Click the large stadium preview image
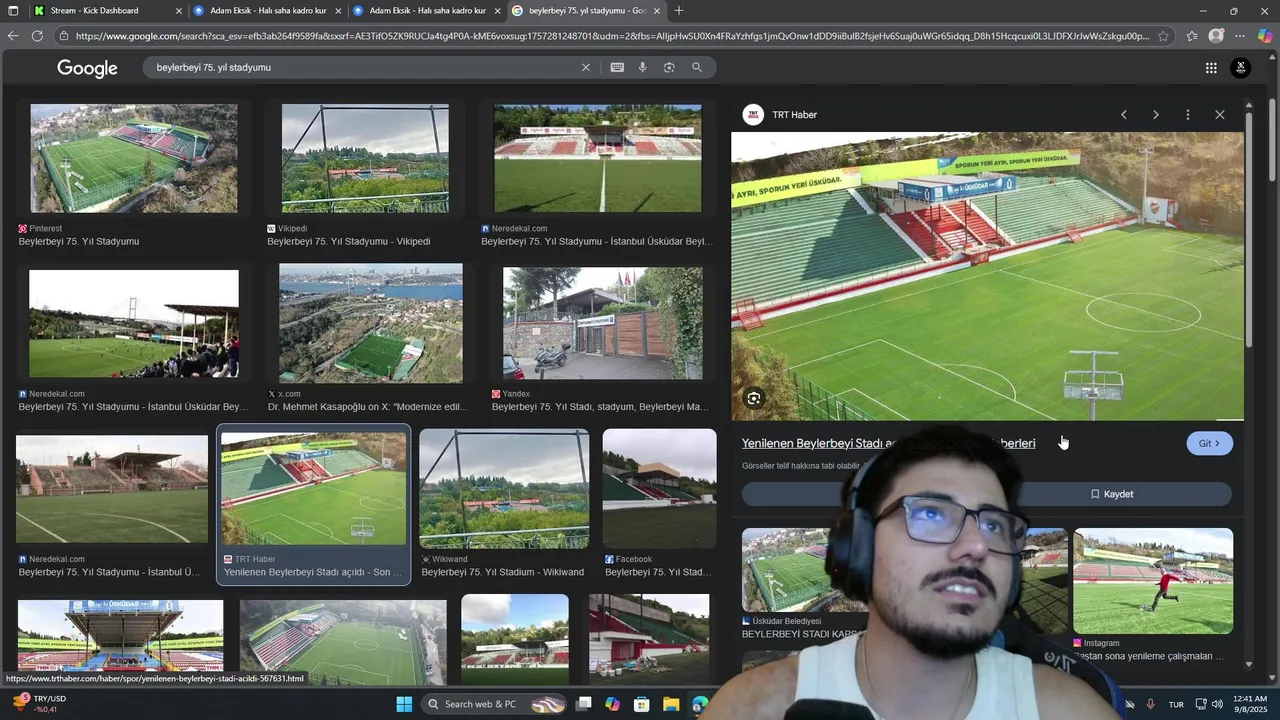1280x720 pixels. (x=987, y=276)
